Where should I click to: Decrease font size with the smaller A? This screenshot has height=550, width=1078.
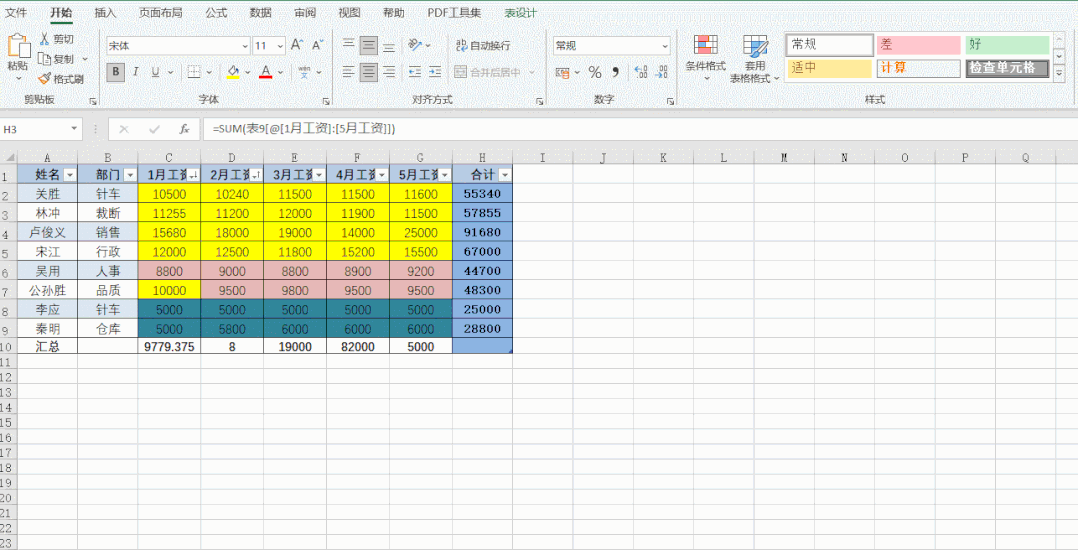pos(317,45)
